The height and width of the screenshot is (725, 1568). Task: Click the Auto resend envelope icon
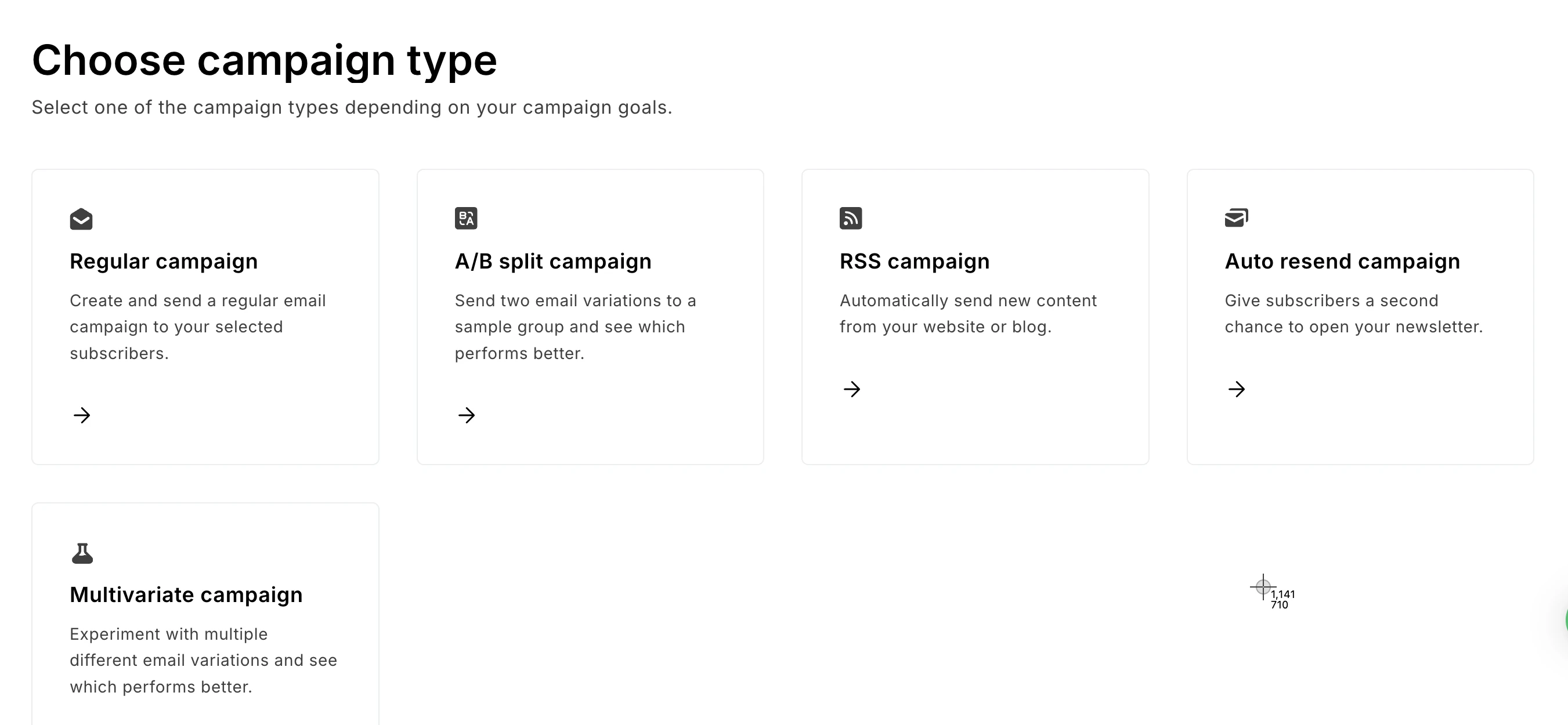click(1235, 217)
